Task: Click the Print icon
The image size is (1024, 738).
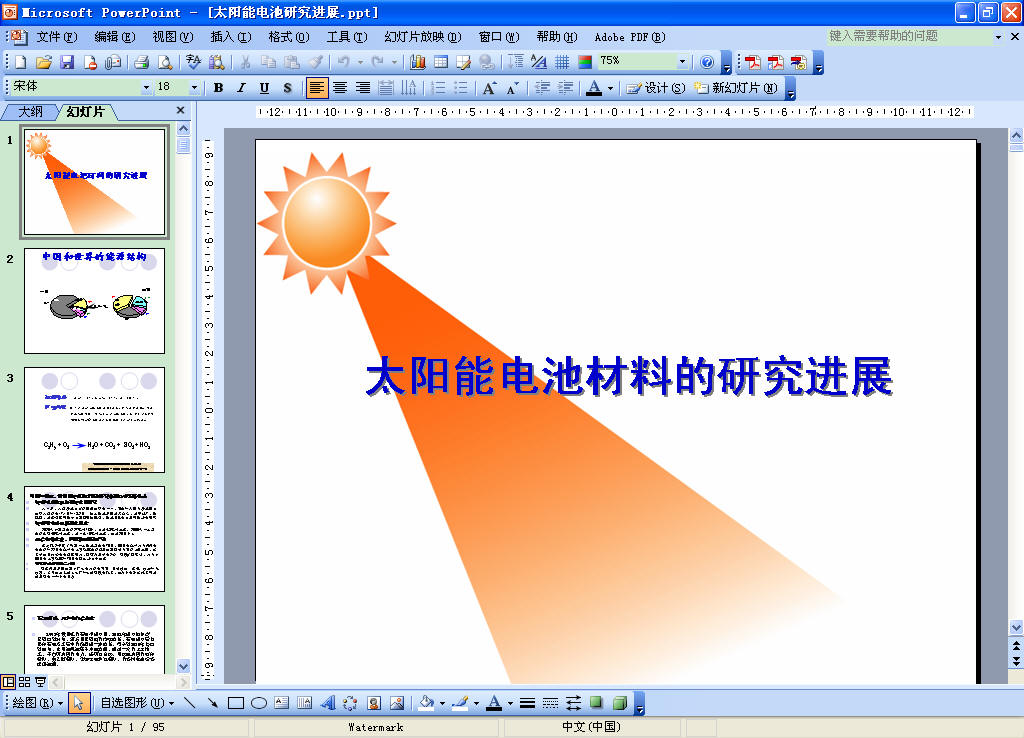Action: tap(141, 62)
